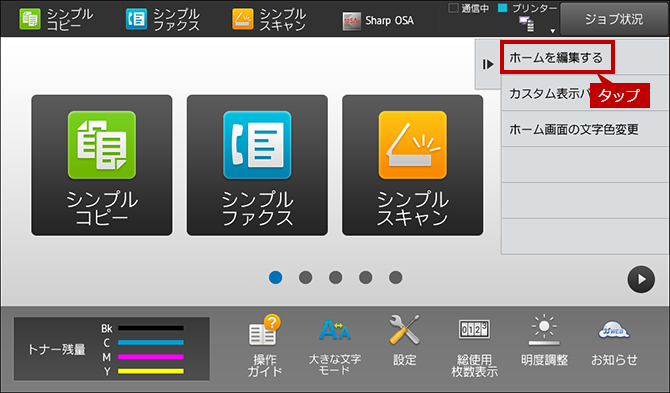The width and height of the screenshot is (670, 393).
Task: Open the large シンプルファクス tile
Action: (257, 165)
